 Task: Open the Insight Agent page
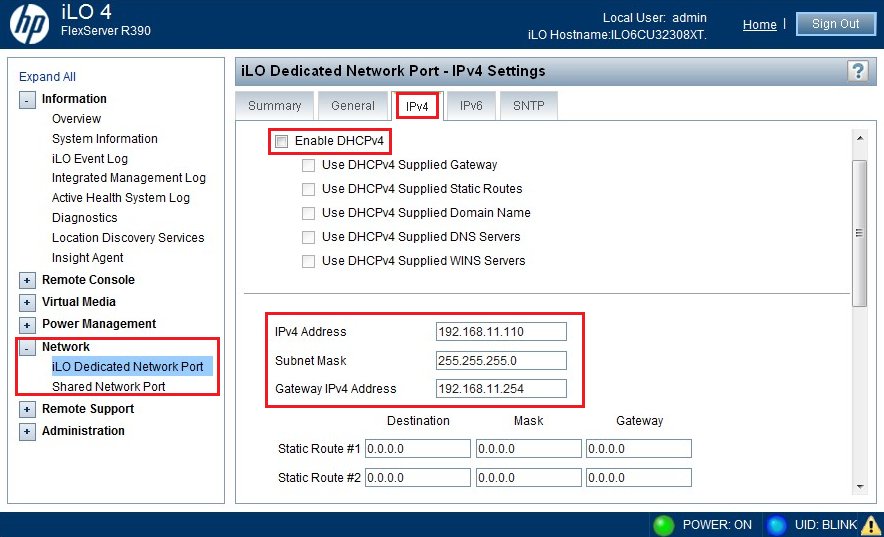click(x=88, y=258)
